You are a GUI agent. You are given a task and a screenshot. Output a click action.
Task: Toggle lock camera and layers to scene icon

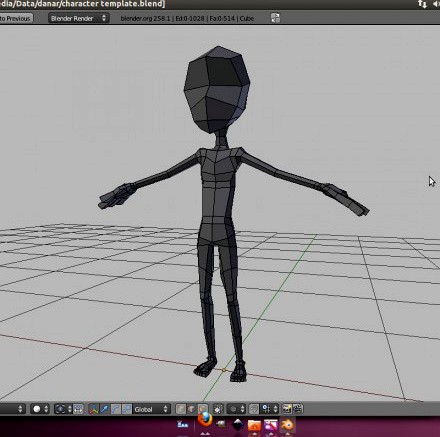218,409
